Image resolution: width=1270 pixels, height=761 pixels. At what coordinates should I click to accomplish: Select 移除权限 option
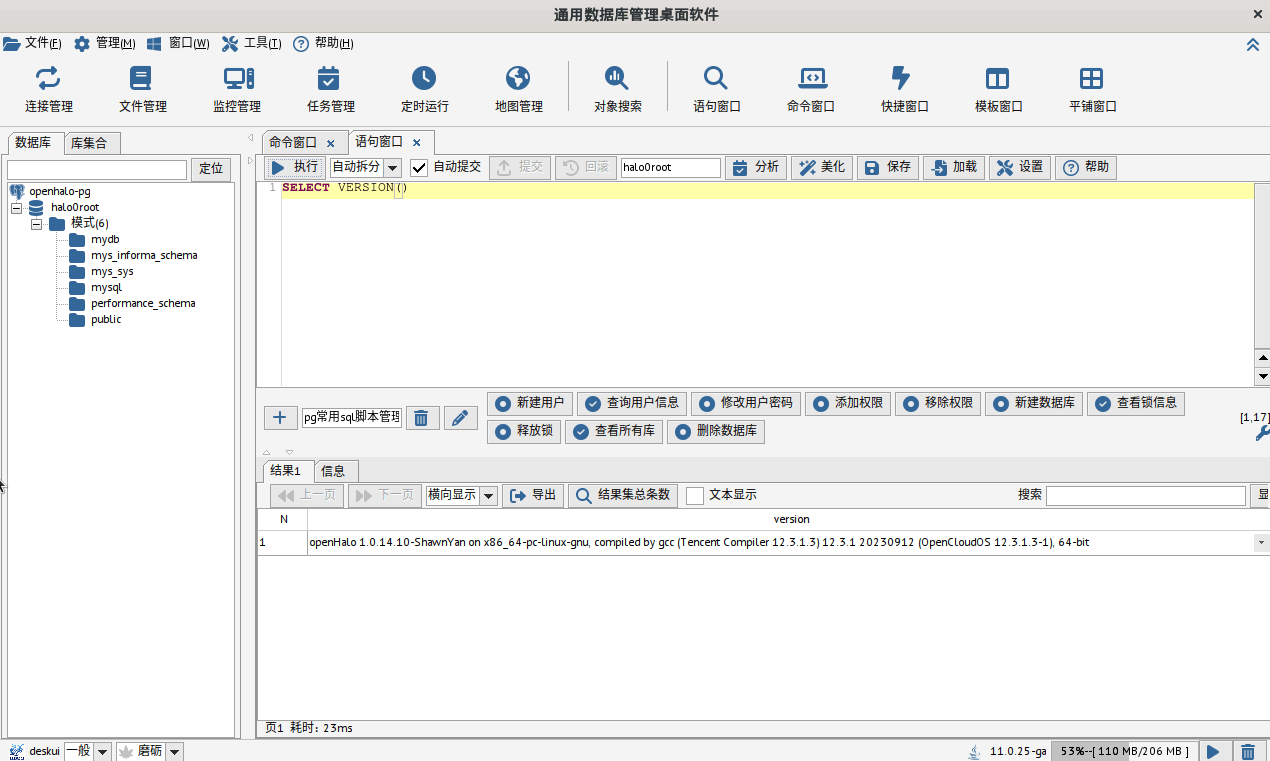coord(938,403)
